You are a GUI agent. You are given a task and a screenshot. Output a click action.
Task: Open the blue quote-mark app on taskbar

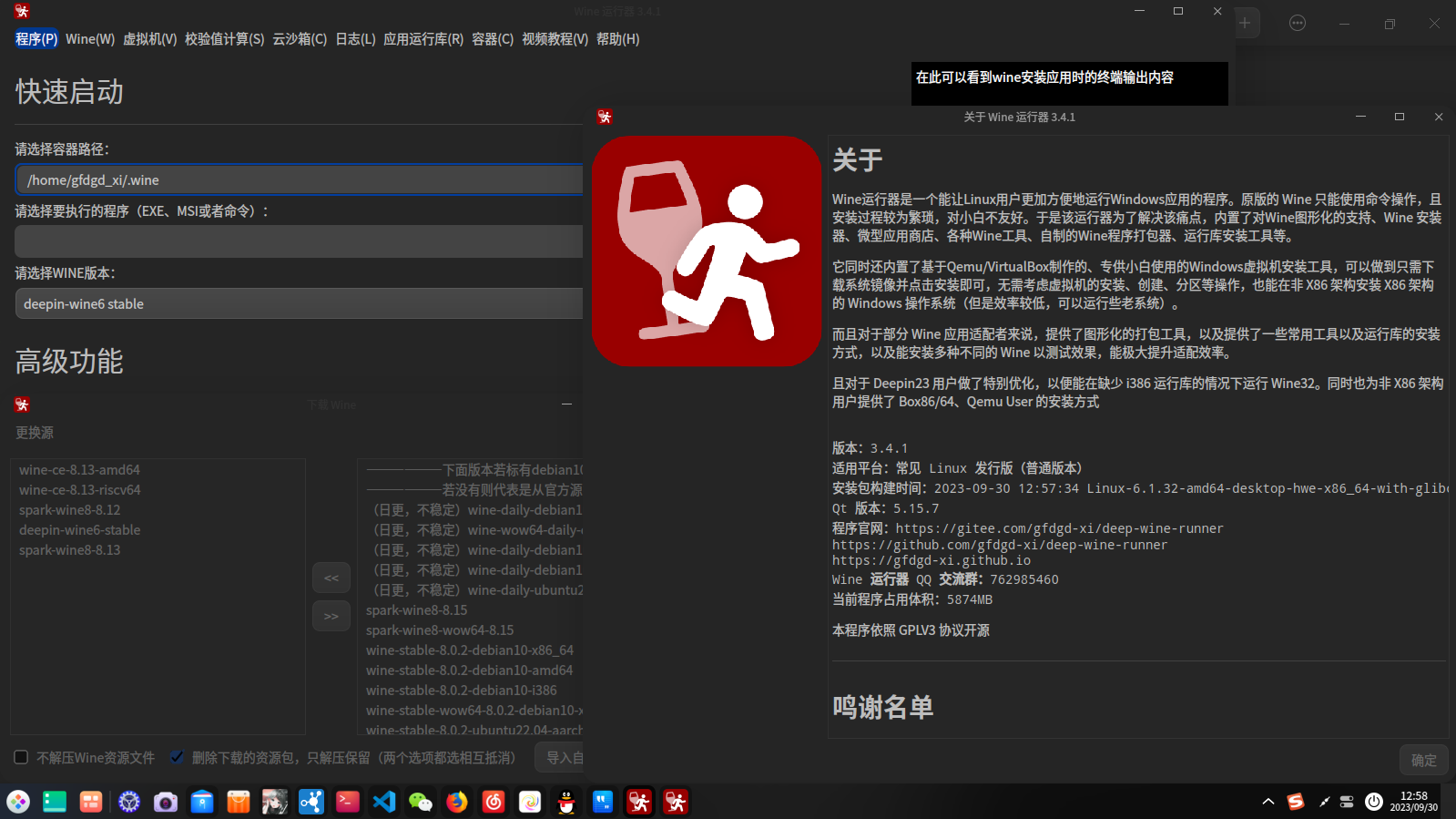[603, 802]
